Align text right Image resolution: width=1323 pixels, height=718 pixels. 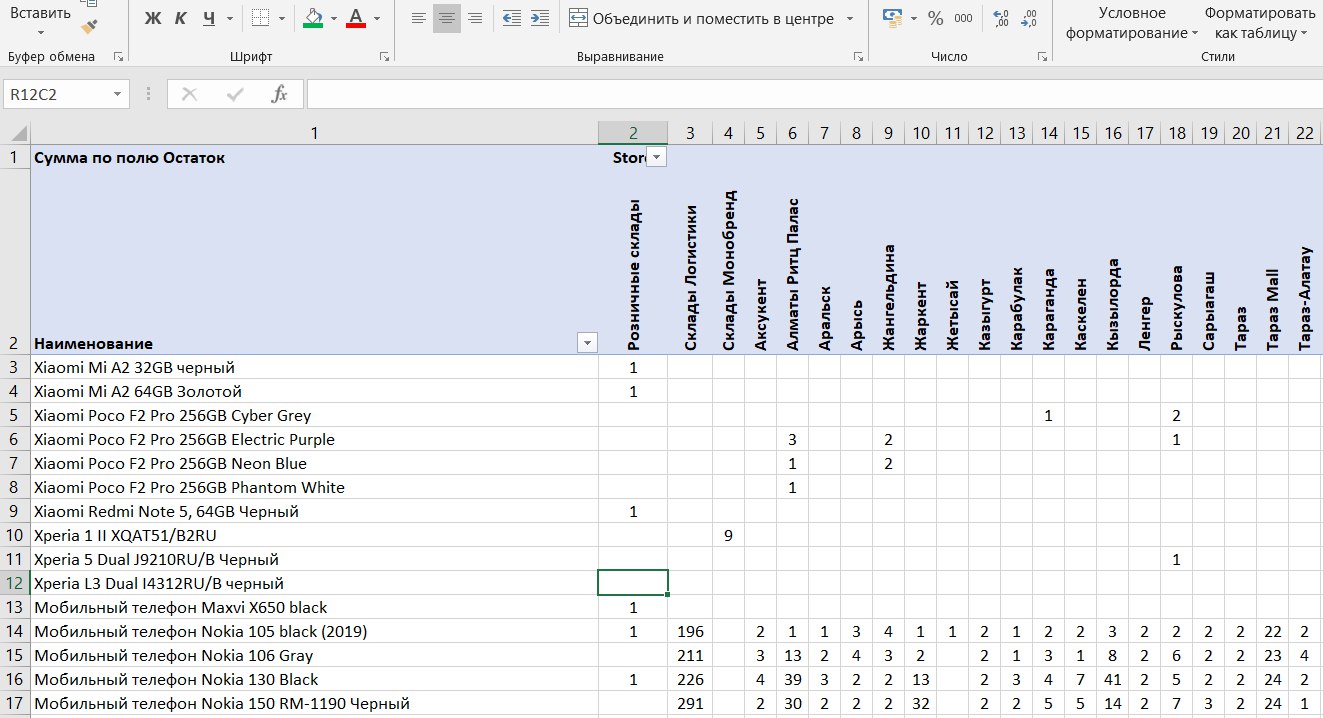click(x=474, y=18)
